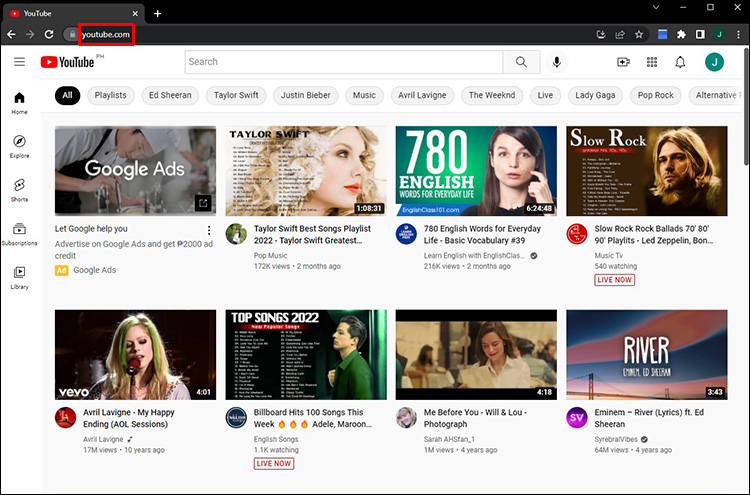Filter videos by Live chip
This screenshot has height=495, width=750.
(545, 96)
